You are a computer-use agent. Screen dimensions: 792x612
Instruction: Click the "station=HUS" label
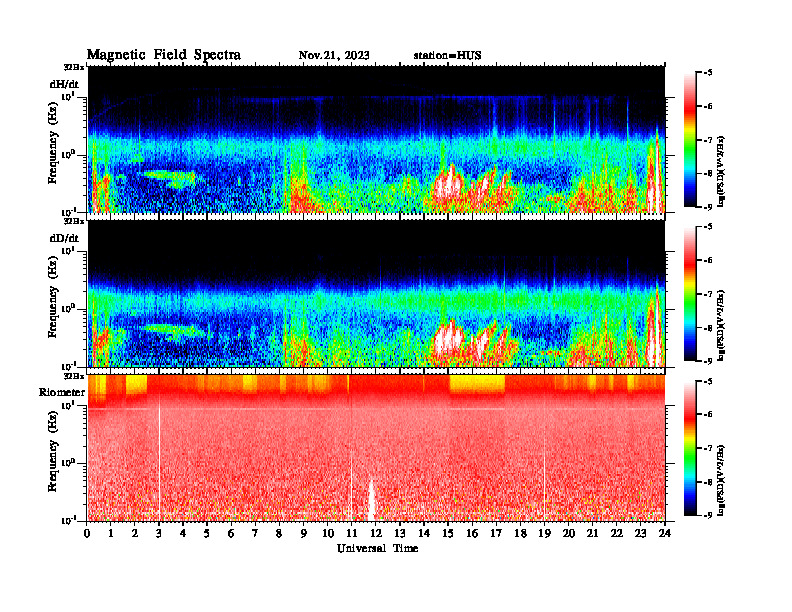447,55
